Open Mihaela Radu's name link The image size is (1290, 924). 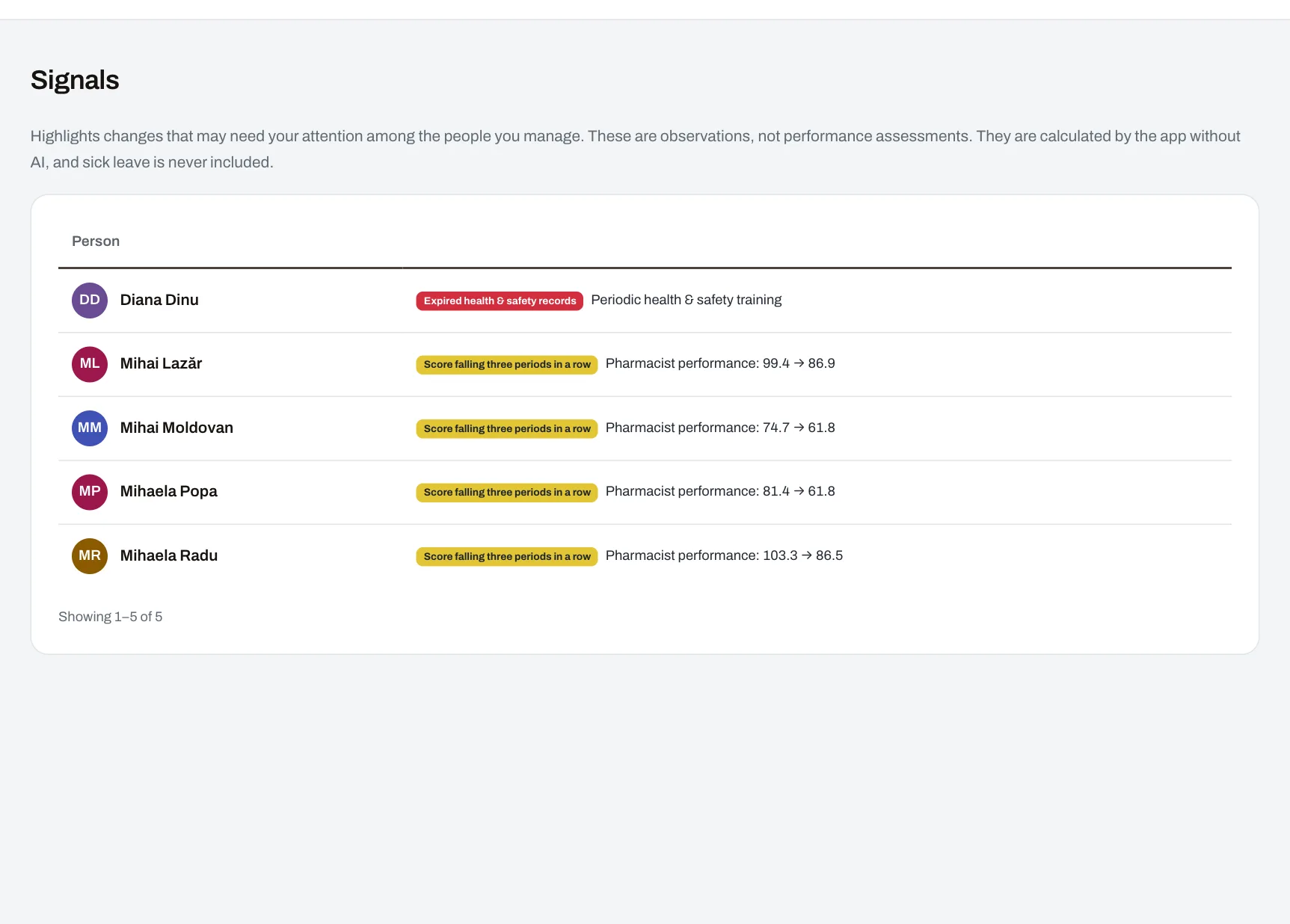(x=169, y=555)
